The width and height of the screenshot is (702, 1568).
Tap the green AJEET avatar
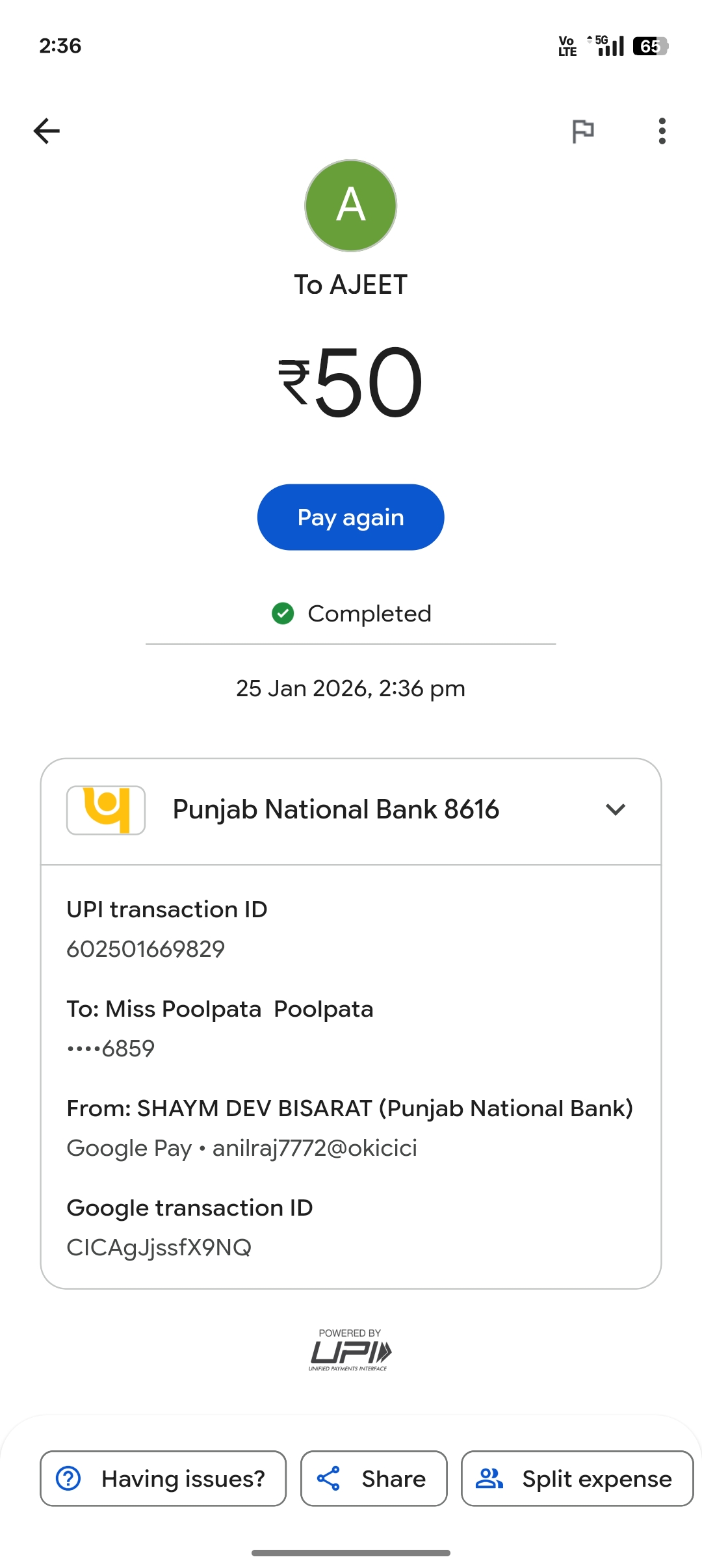[x=351, y=205]
